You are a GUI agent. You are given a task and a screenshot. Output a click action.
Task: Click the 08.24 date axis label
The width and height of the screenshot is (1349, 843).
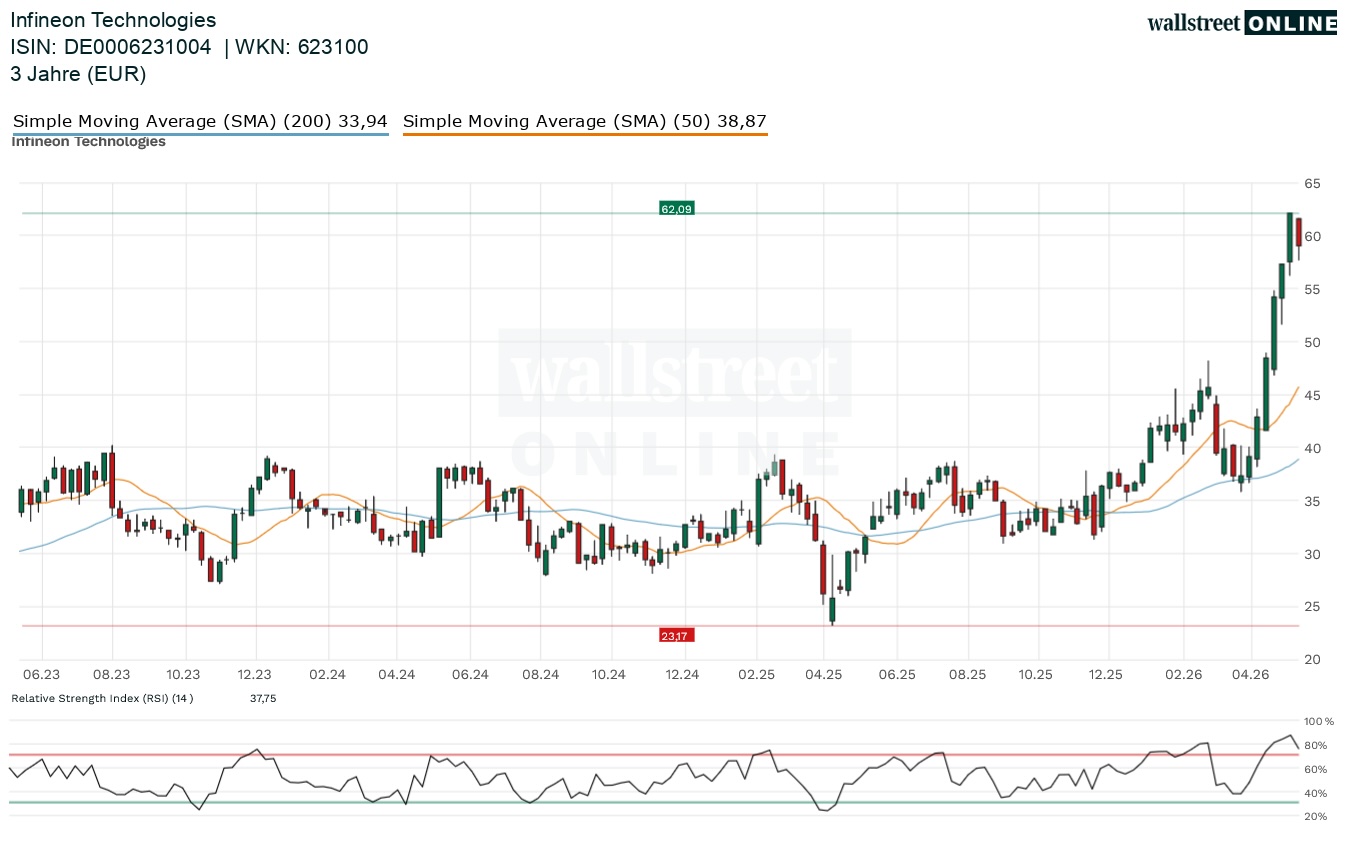tap(540, 675)
